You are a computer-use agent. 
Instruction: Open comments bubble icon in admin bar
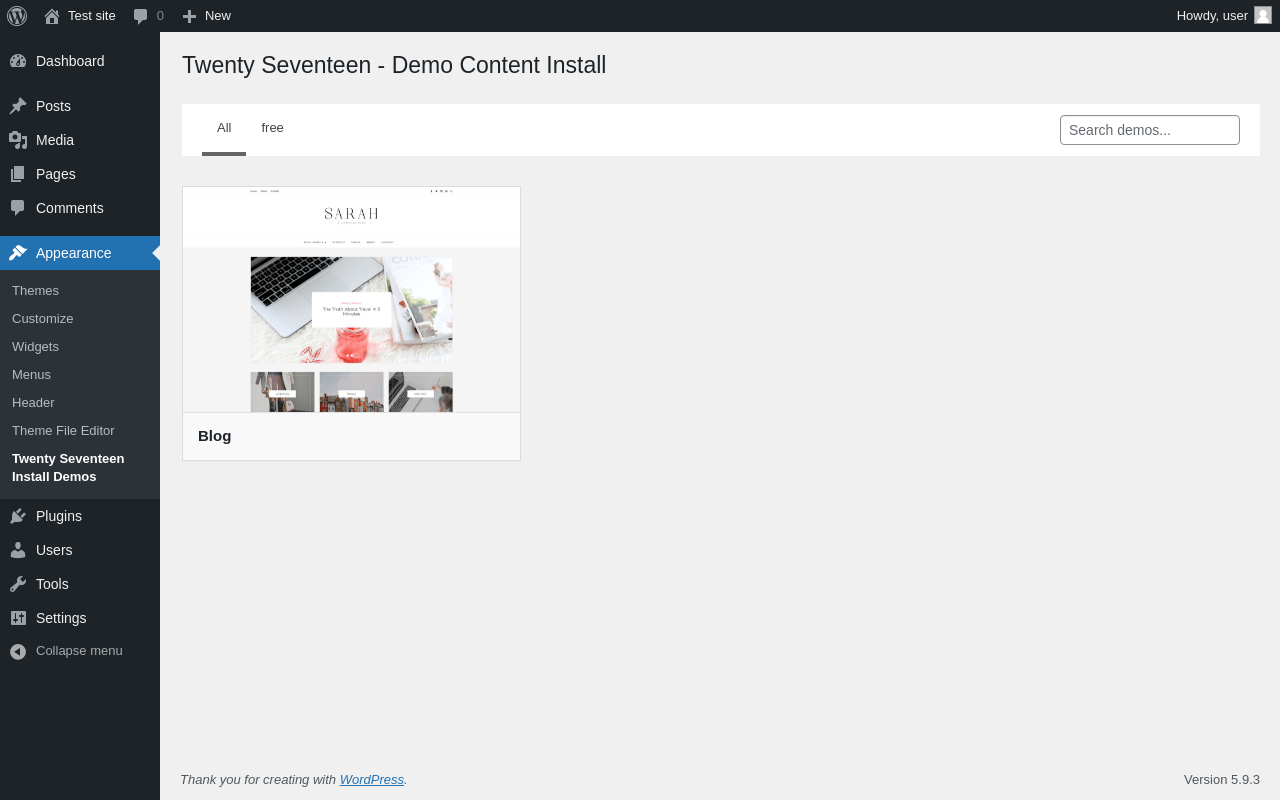(x=141, y=16)
